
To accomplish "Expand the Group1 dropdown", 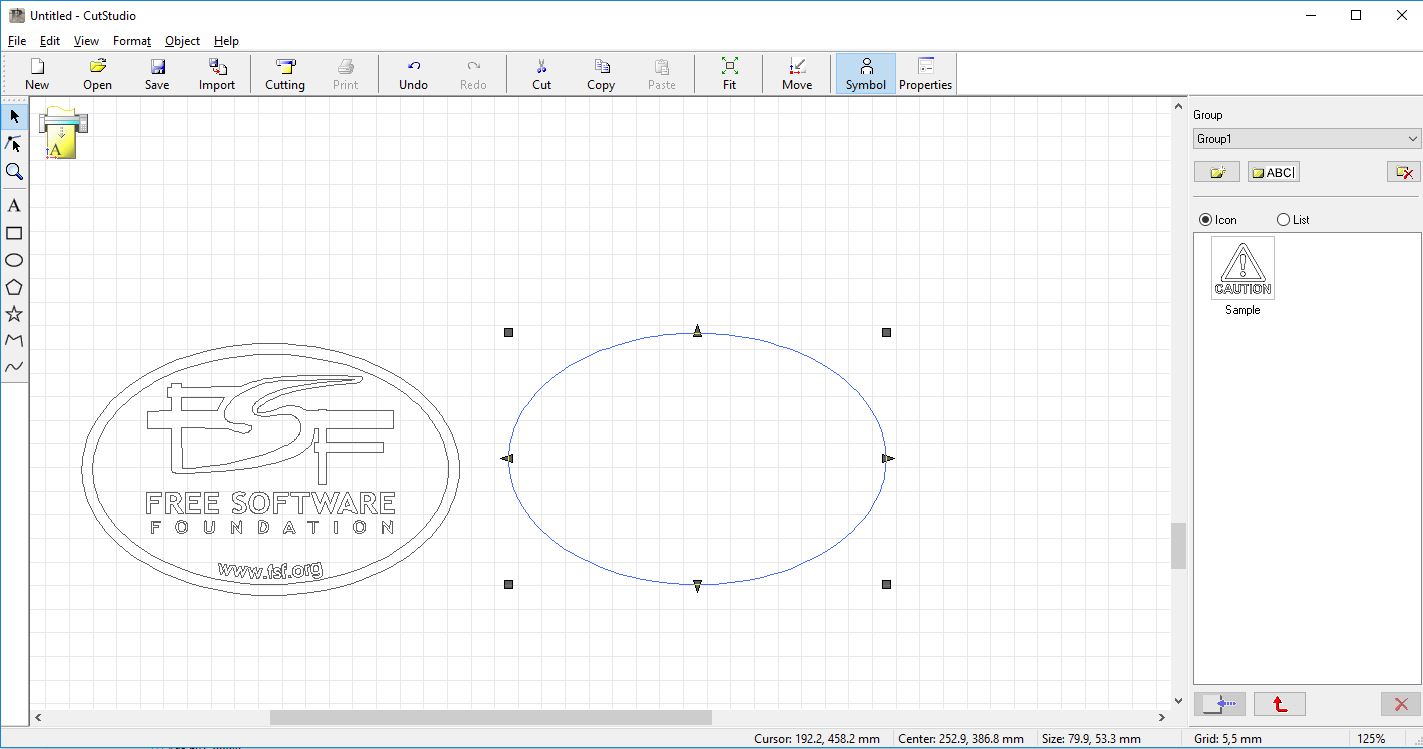I will pos(1306,139).
